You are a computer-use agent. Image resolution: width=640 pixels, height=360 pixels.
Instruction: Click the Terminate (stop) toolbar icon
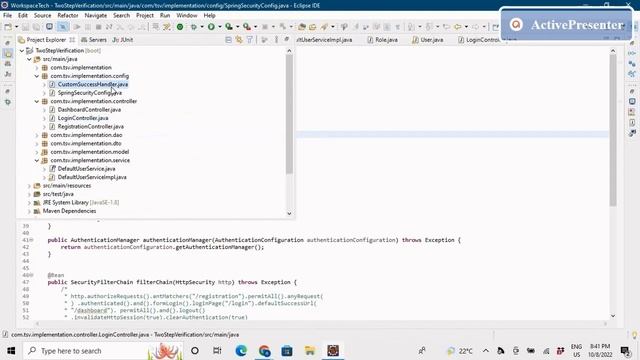coord(98,27)
